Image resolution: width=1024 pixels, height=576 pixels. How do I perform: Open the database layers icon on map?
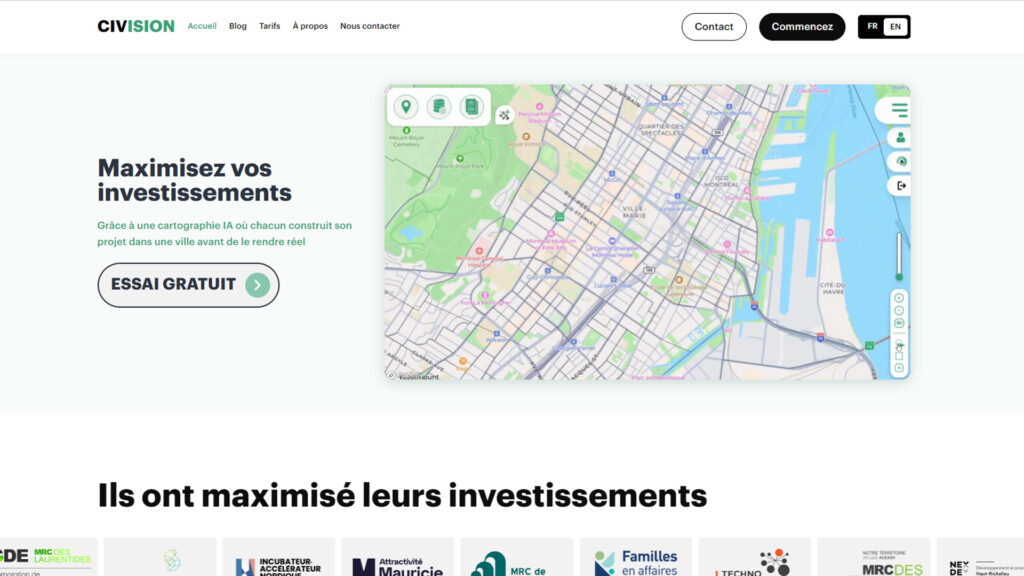pos(439,107)
